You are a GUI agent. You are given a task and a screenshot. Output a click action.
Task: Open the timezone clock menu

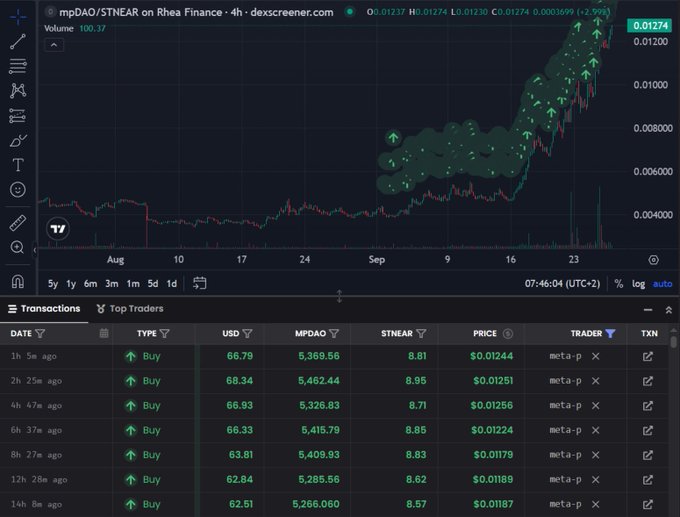[562, 284]
